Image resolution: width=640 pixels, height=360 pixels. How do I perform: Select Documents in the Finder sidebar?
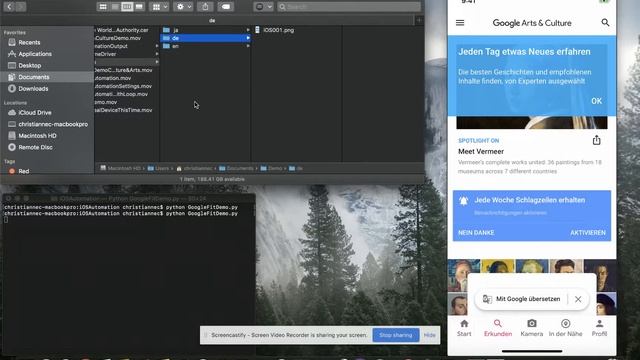click(33, 77)
